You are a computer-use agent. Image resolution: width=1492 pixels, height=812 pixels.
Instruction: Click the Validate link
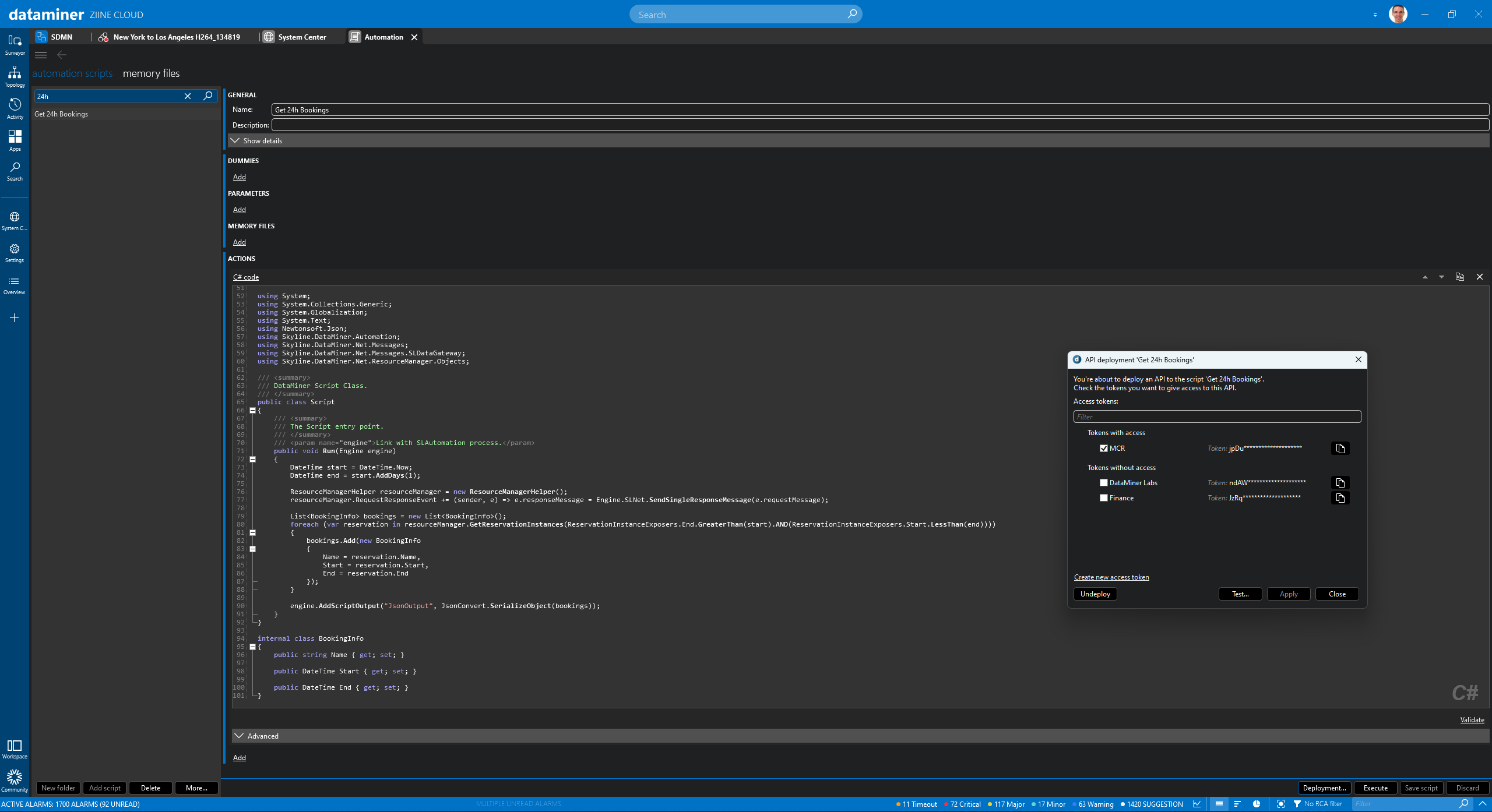point(1472,720)
